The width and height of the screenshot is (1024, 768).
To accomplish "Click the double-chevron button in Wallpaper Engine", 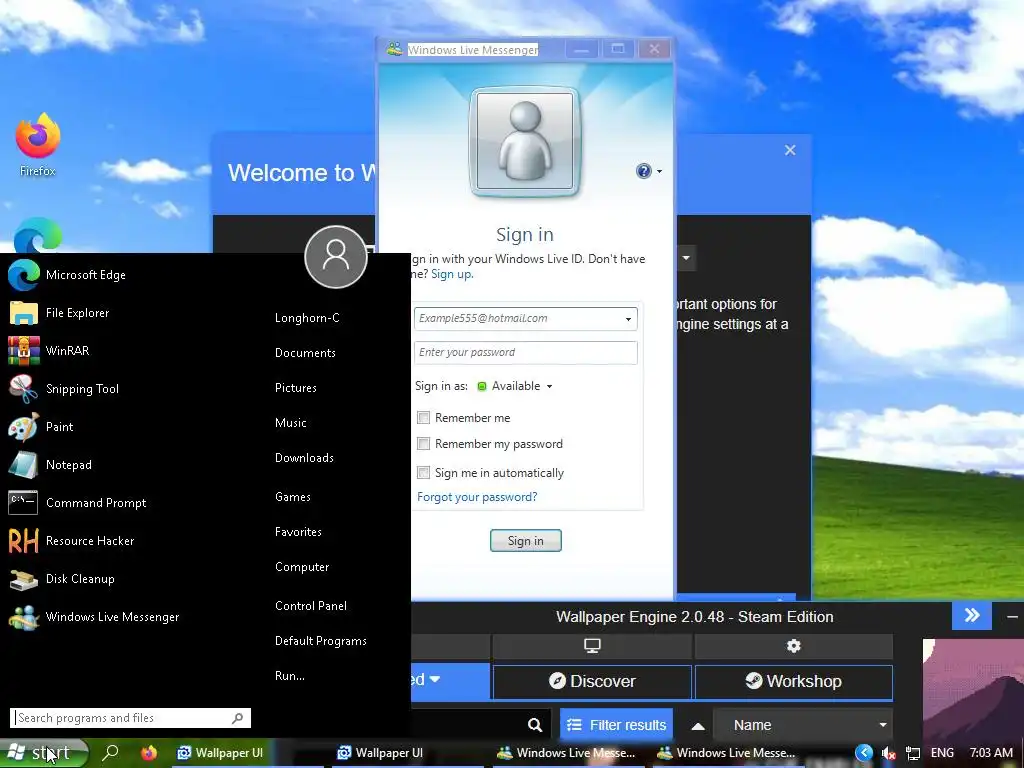I will [x=972, y=615].
